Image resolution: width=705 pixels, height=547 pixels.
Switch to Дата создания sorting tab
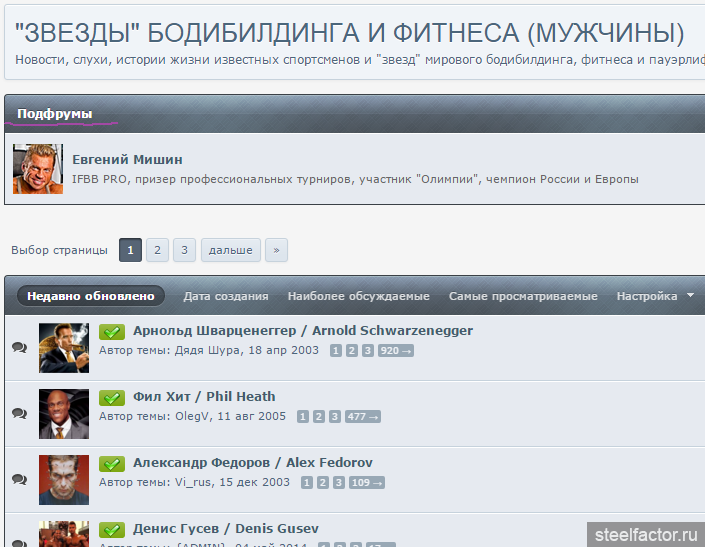pos(226,296)
